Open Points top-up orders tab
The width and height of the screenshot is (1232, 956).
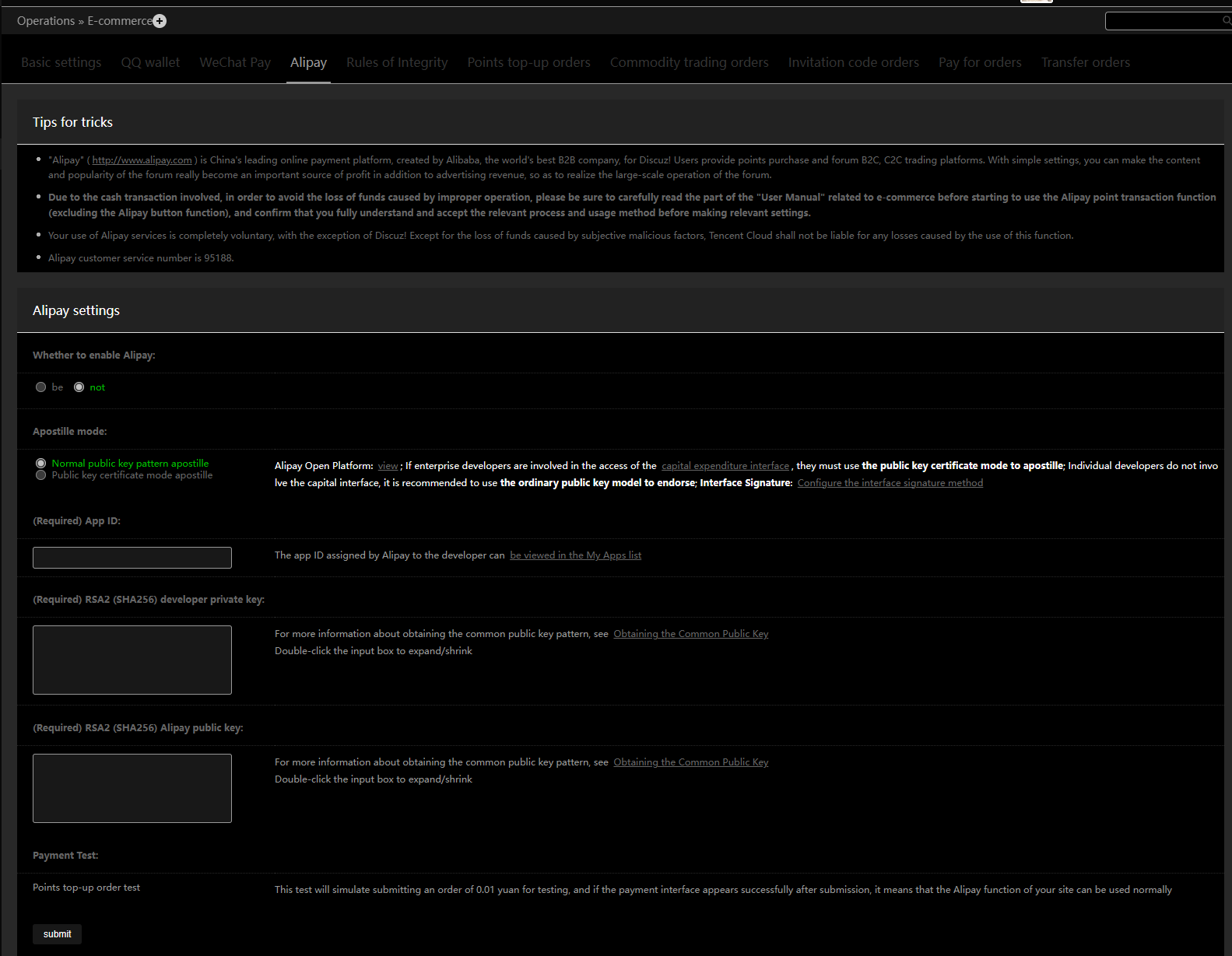(528, 62)
